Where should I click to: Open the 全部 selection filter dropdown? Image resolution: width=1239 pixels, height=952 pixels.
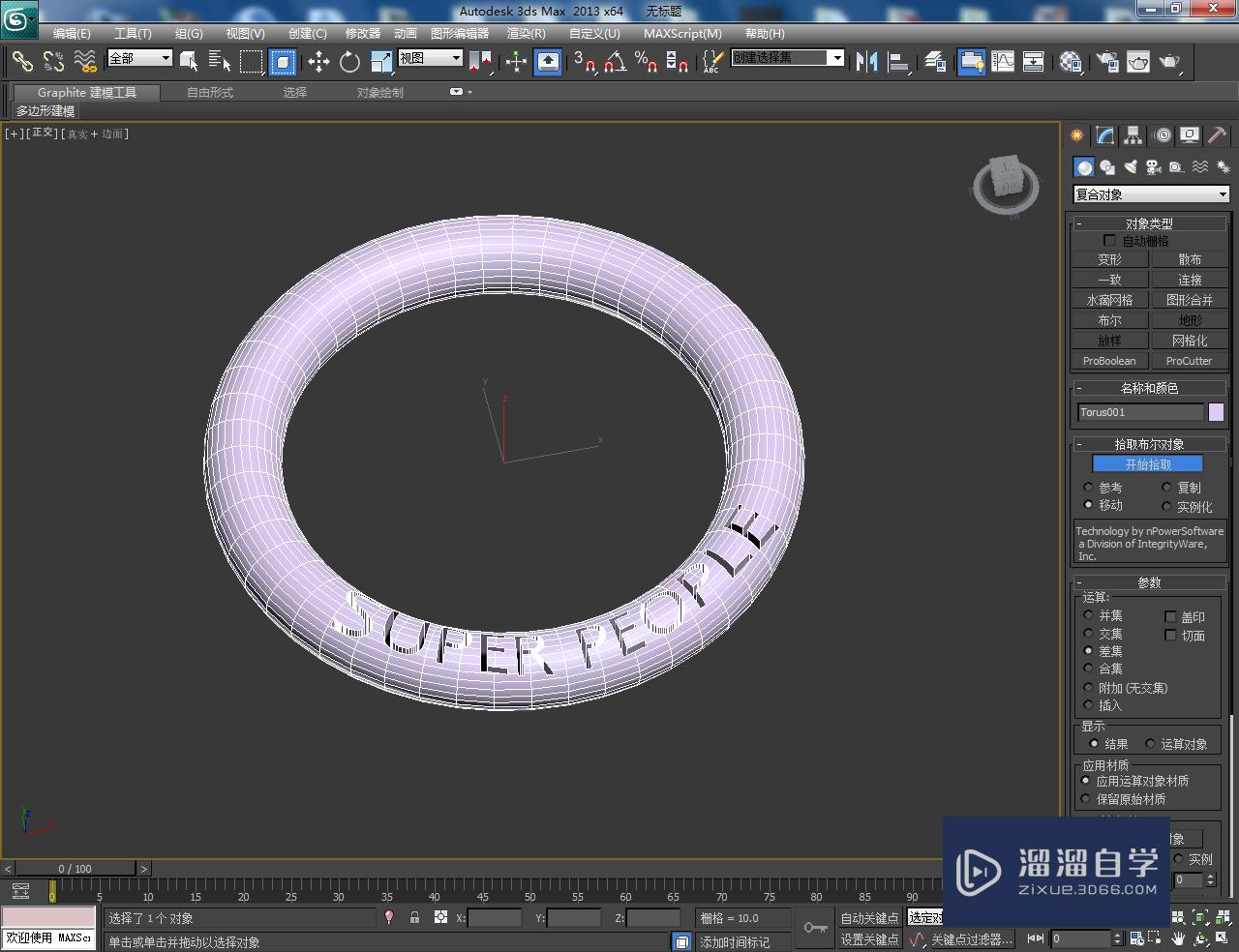pyautogui.click(x=139, y=58)
